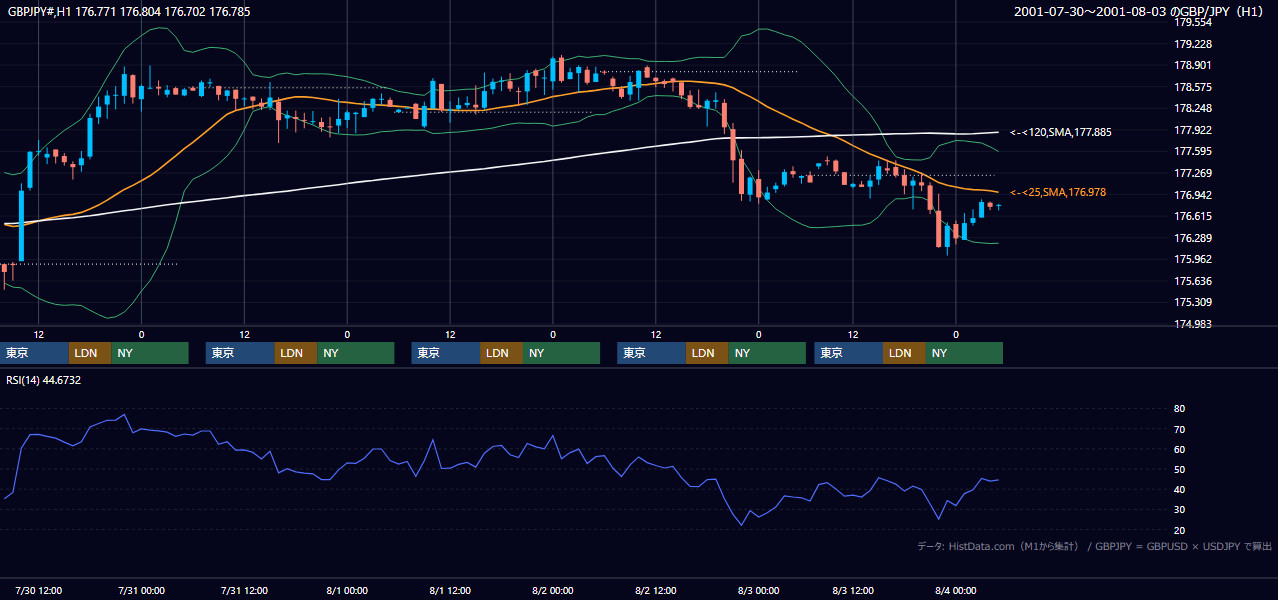Click price axis label 178.575
The width and height of the screenshot is (1278, 600).
point(1192,87)
